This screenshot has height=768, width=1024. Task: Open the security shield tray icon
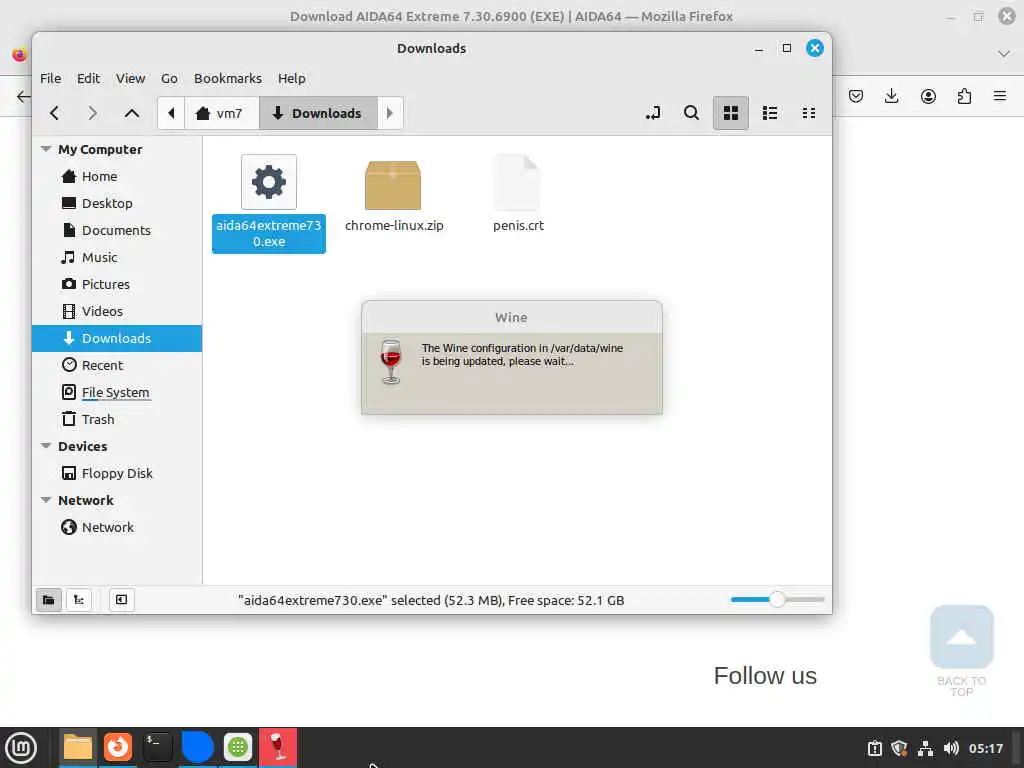coord(899,748)
